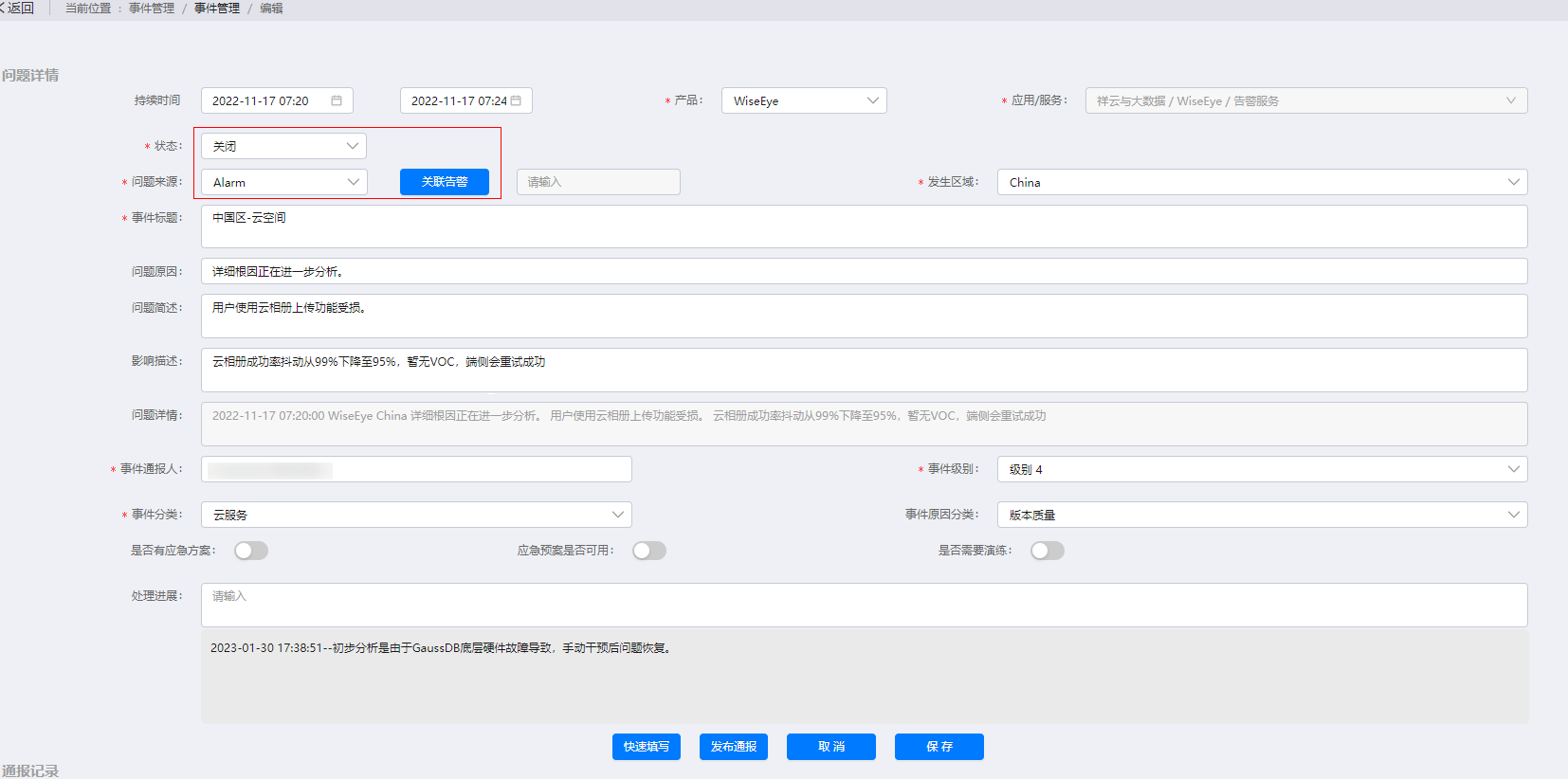Open the 问题来源 Alarm dropdown

(x=283, y=182)
